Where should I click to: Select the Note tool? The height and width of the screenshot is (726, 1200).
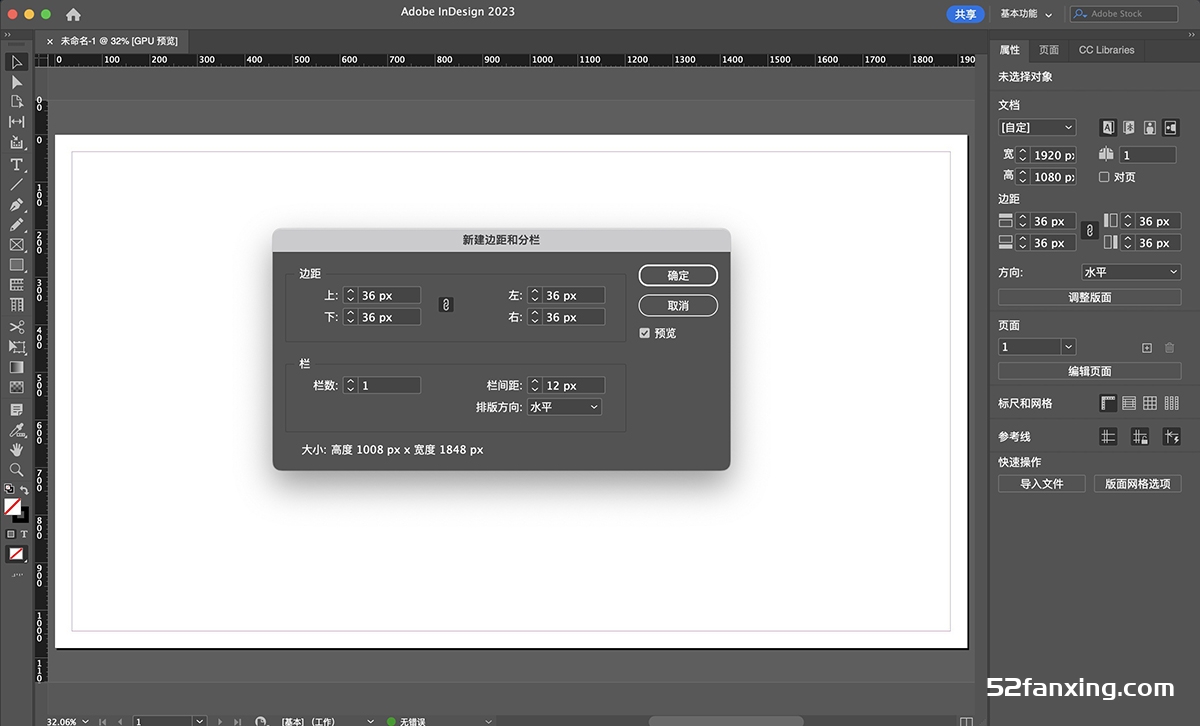(17, 410)
